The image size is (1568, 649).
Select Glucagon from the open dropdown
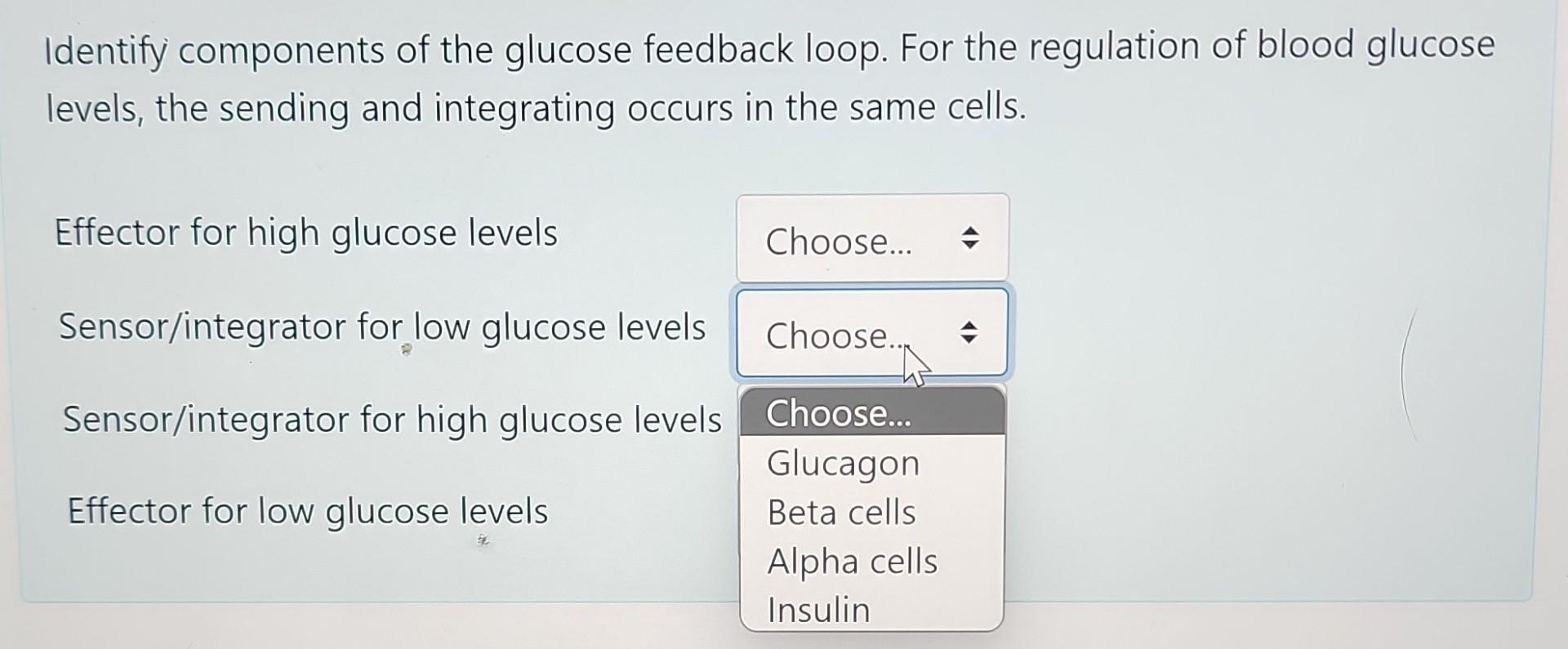843,464
